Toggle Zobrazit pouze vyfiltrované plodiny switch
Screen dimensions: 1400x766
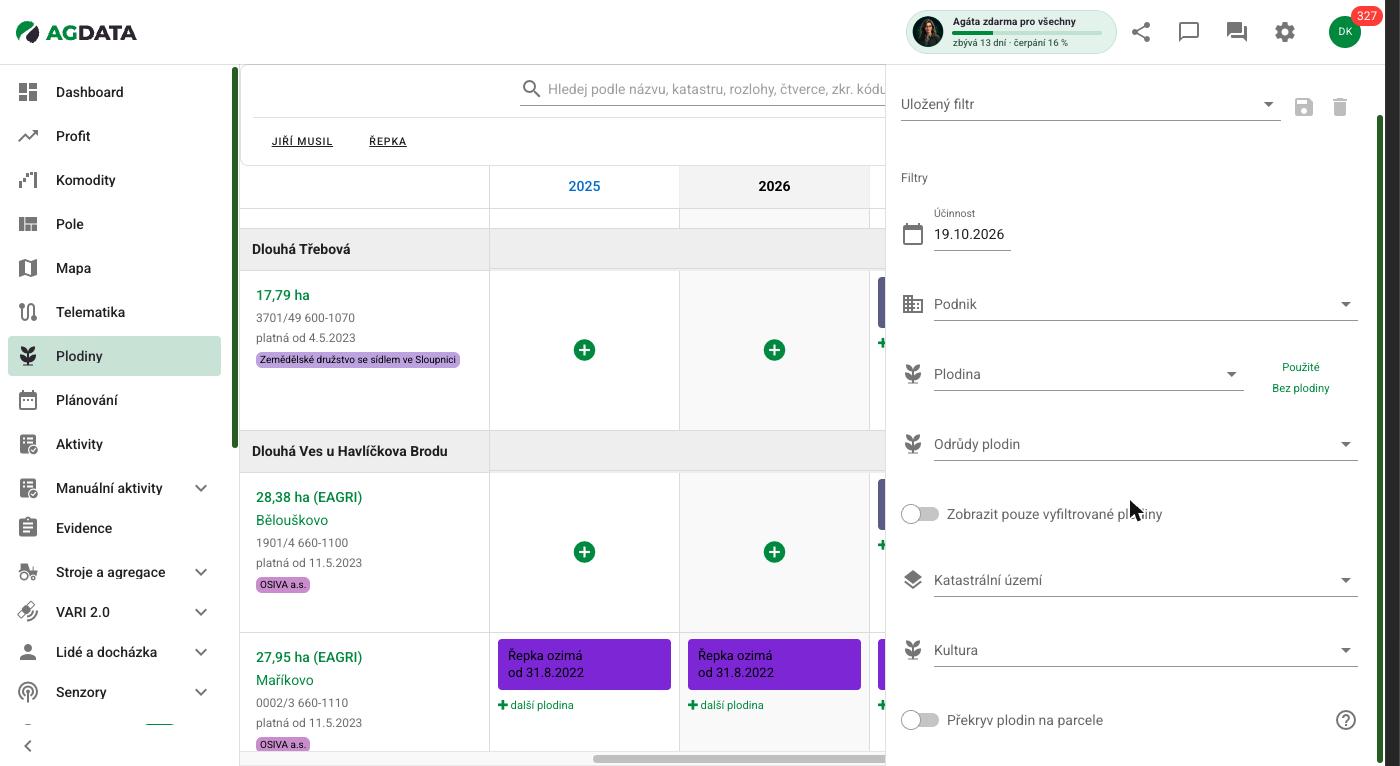[920, 514]
